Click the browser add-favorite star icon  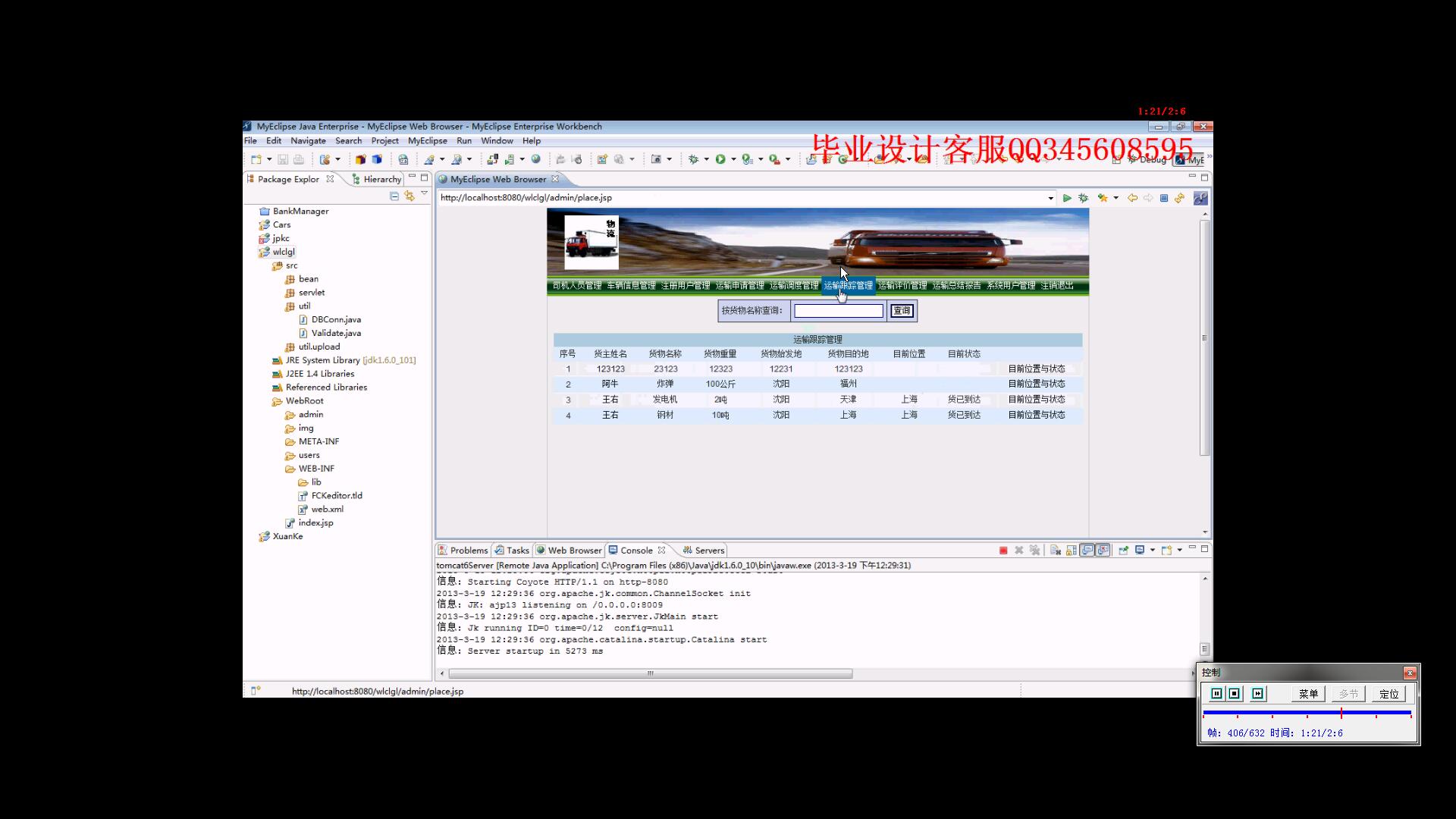[1103, 198]
